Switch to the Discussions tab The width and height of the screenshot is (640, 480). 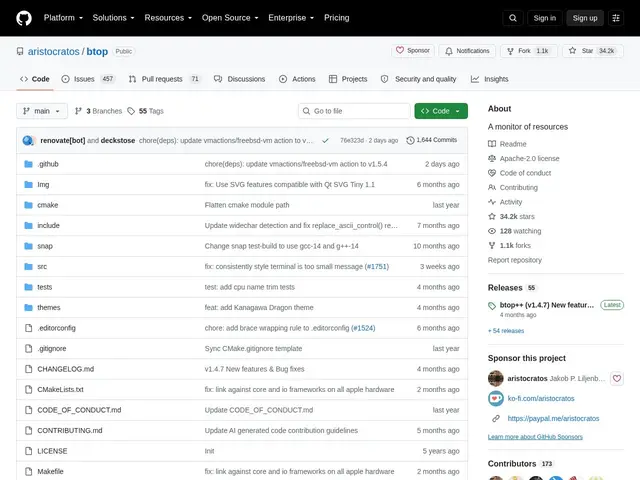click(240, 79)
